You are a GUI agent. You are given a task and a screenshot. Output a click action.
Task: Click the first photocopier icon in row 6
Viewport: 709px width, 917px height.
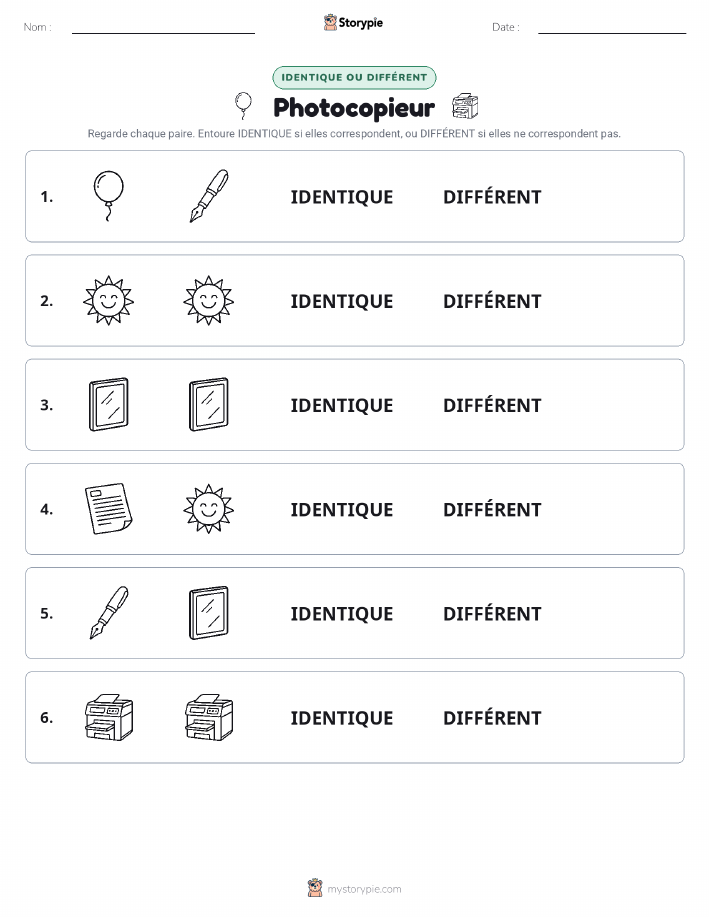[x=109, y=717]
